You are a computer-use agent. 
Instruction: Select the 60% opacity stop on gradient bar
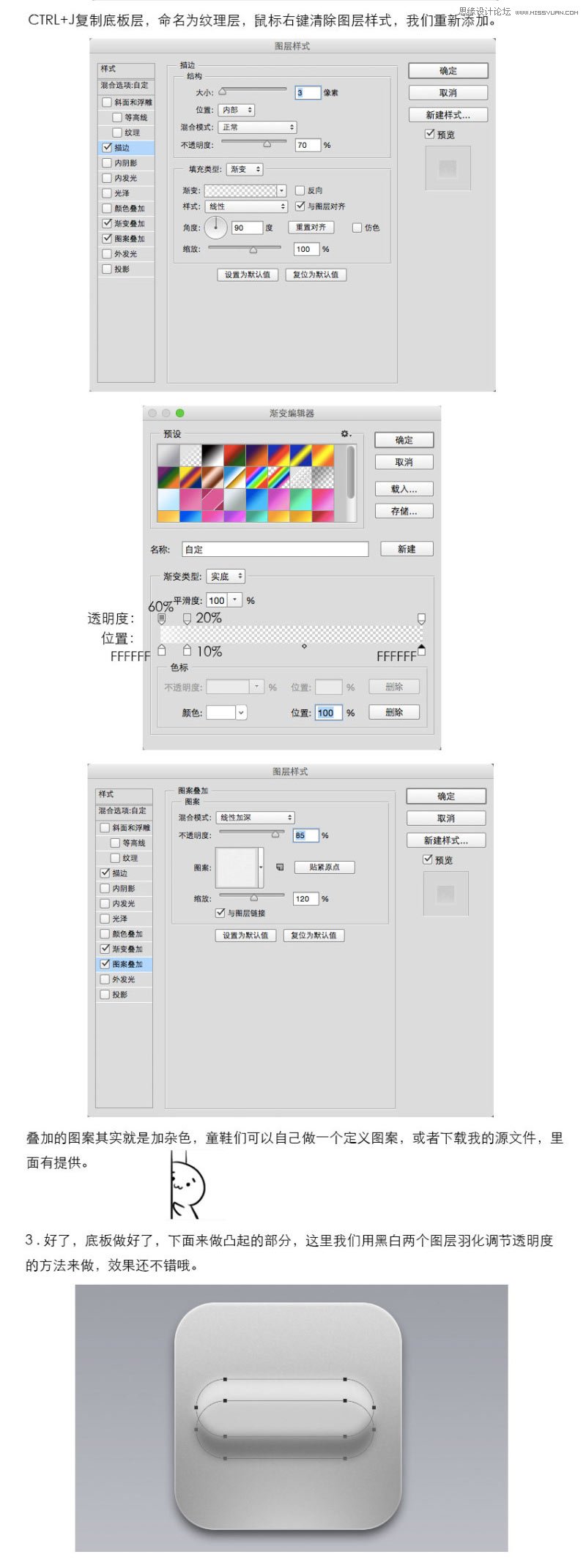162,619
